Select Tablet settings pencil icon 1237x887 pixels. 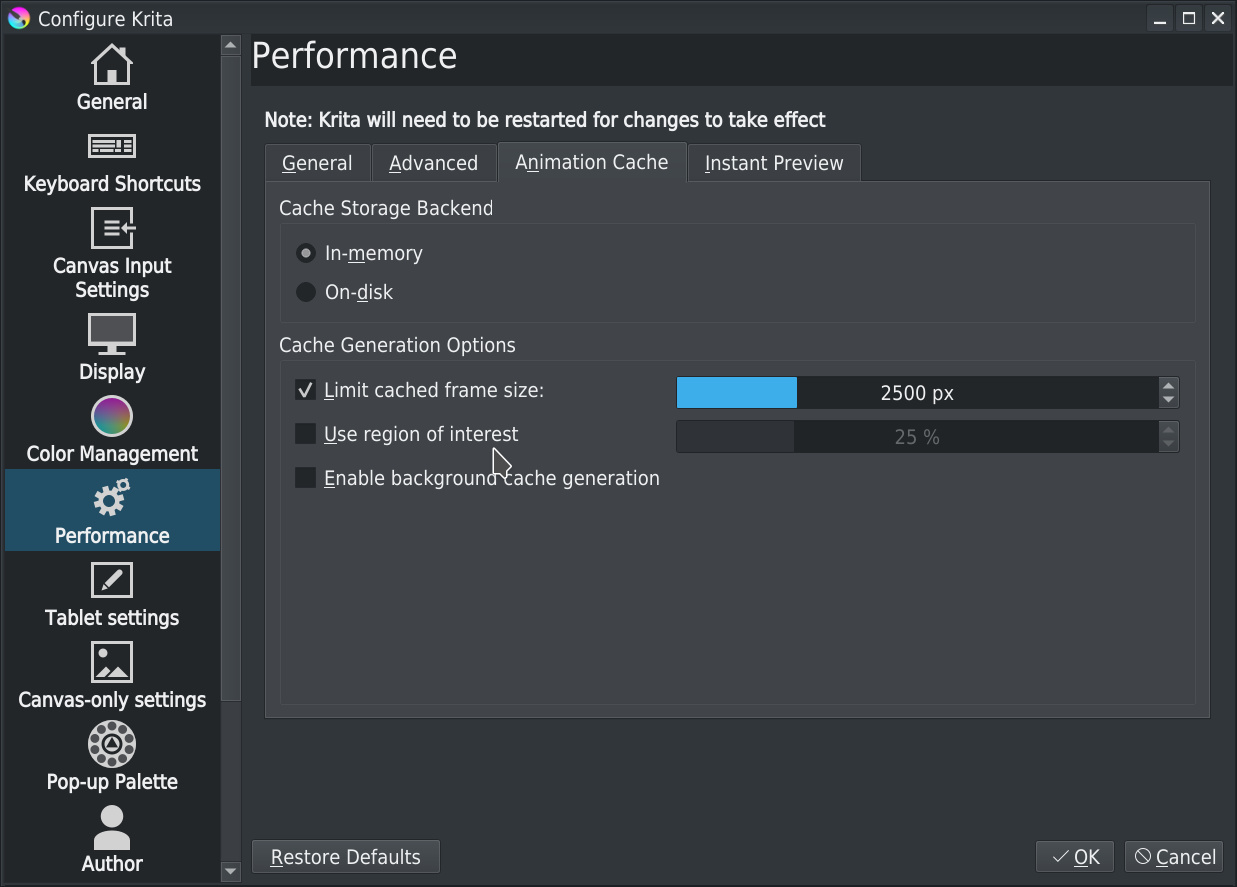(x=112, y=580)
